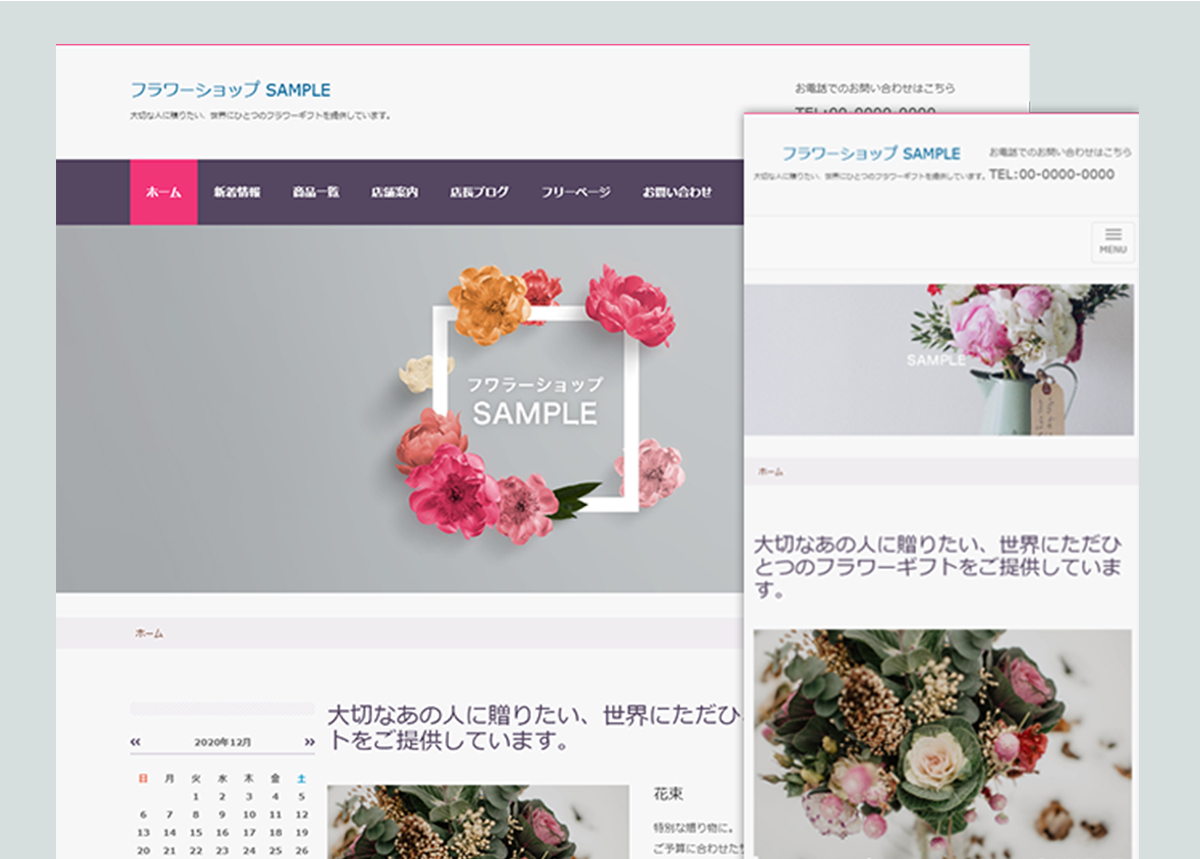Open お問い合わせ navigation item

[677, 192]
